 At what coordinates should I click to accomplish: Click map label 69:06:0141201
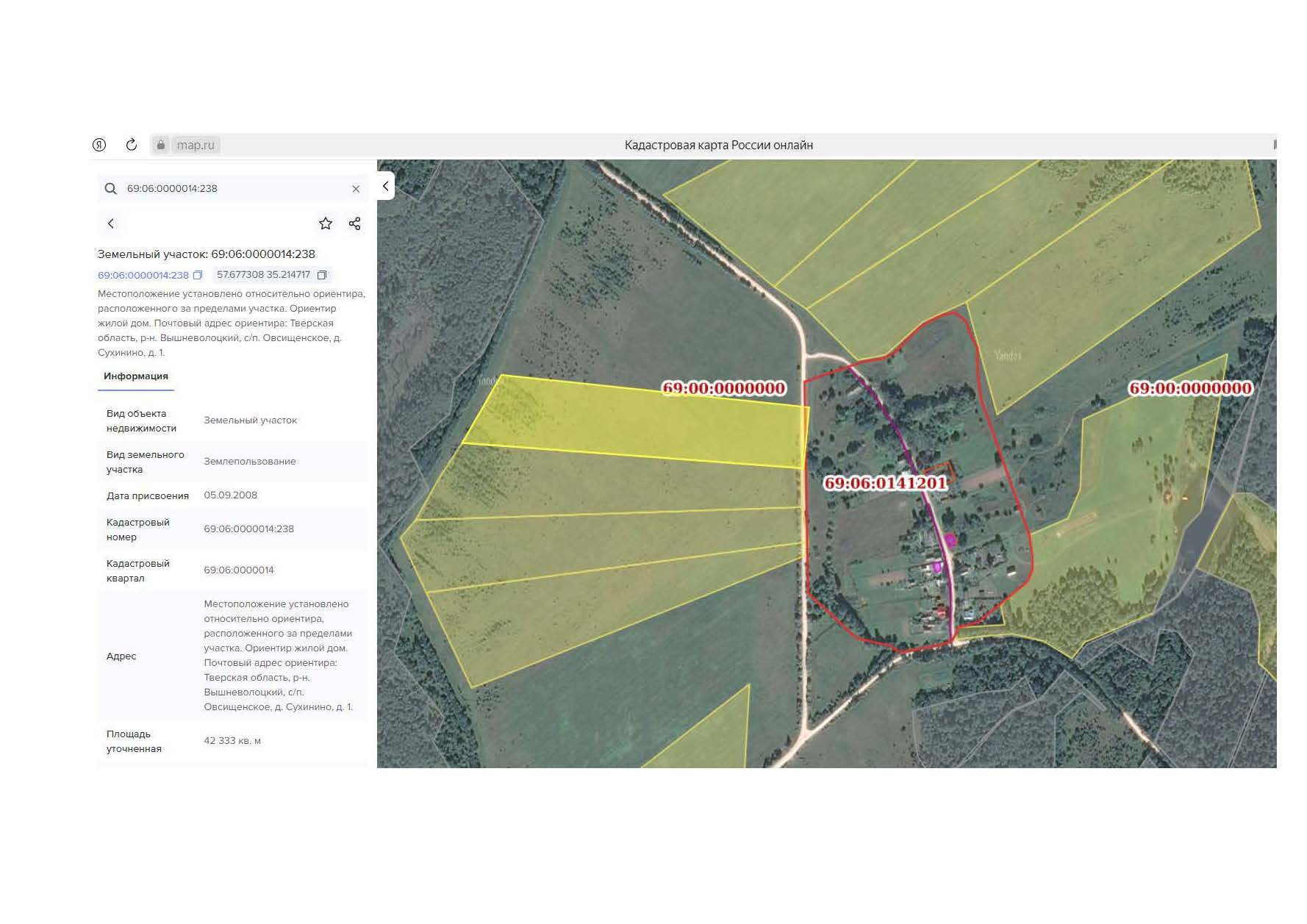click(885, 483)
